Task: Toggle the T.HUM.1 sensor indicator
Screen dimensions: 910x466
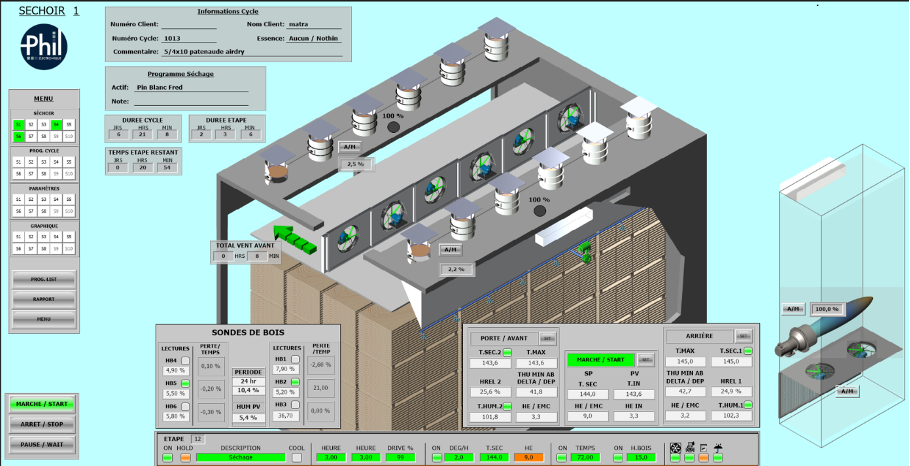Action: tap(748, 404)
